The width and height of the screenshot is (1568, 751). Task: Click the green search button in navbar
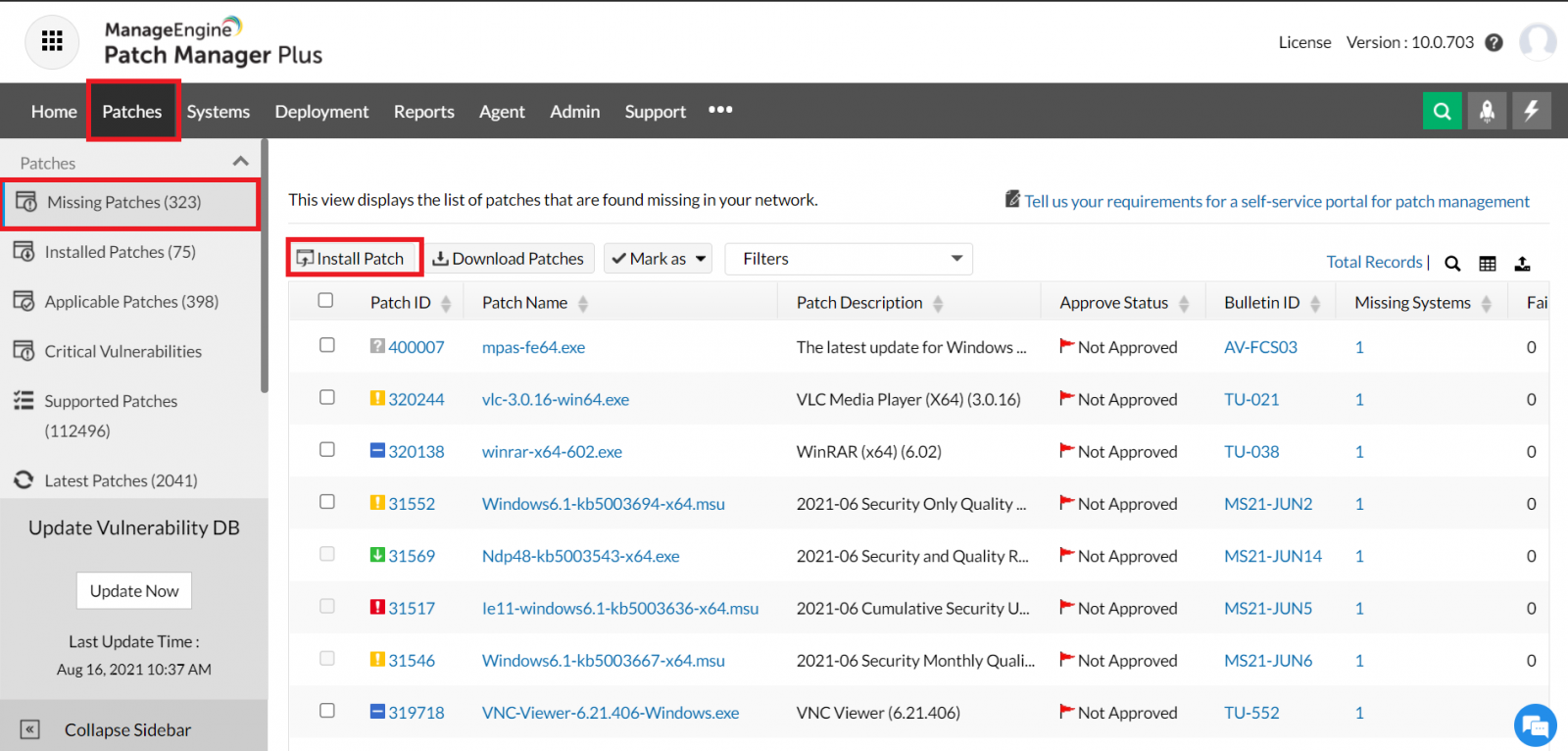[x=1442, y=111]
